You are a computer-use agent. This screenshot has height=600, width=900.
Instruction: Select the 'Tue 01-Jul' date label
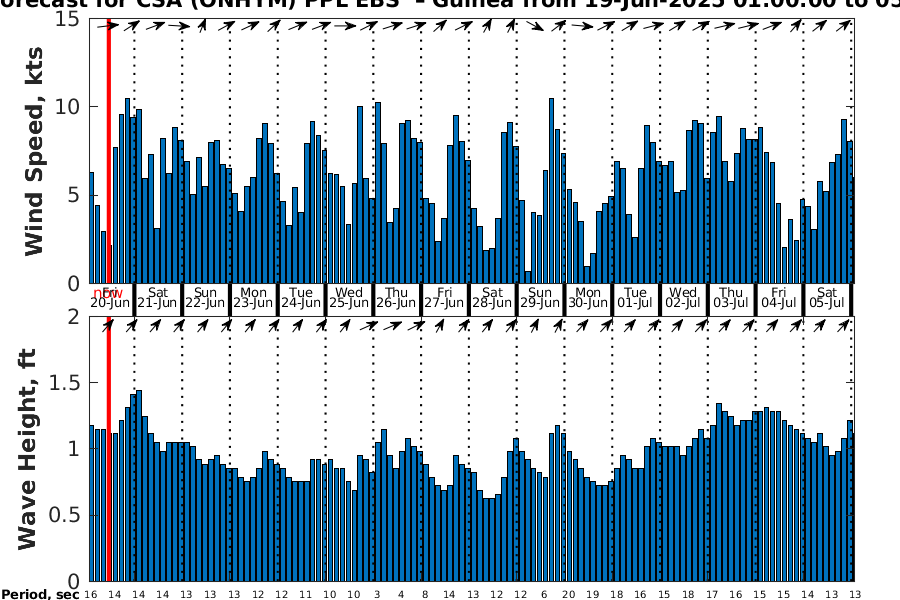click(635, 297)
